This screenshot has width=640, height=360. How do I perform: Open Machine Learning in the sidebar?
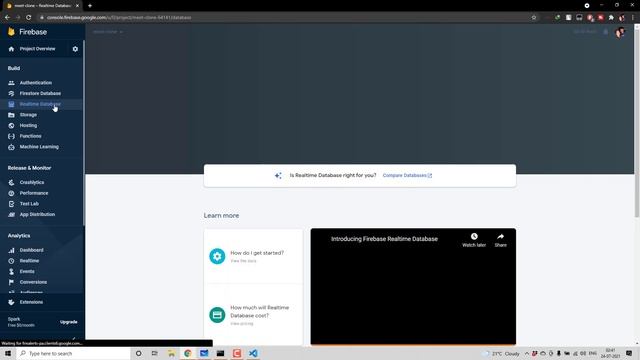(x=39, y=147)
